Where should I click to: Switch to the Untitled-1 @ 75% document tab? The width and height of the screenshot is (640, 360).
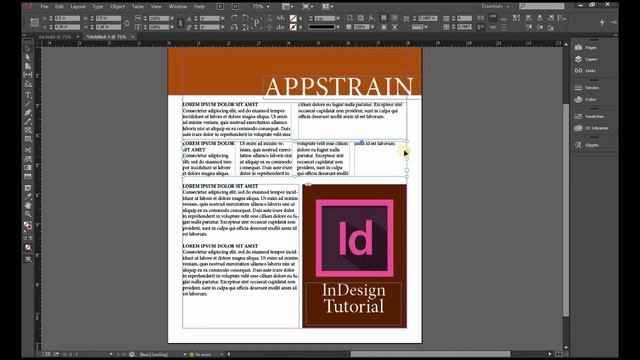tap(106, 37)
